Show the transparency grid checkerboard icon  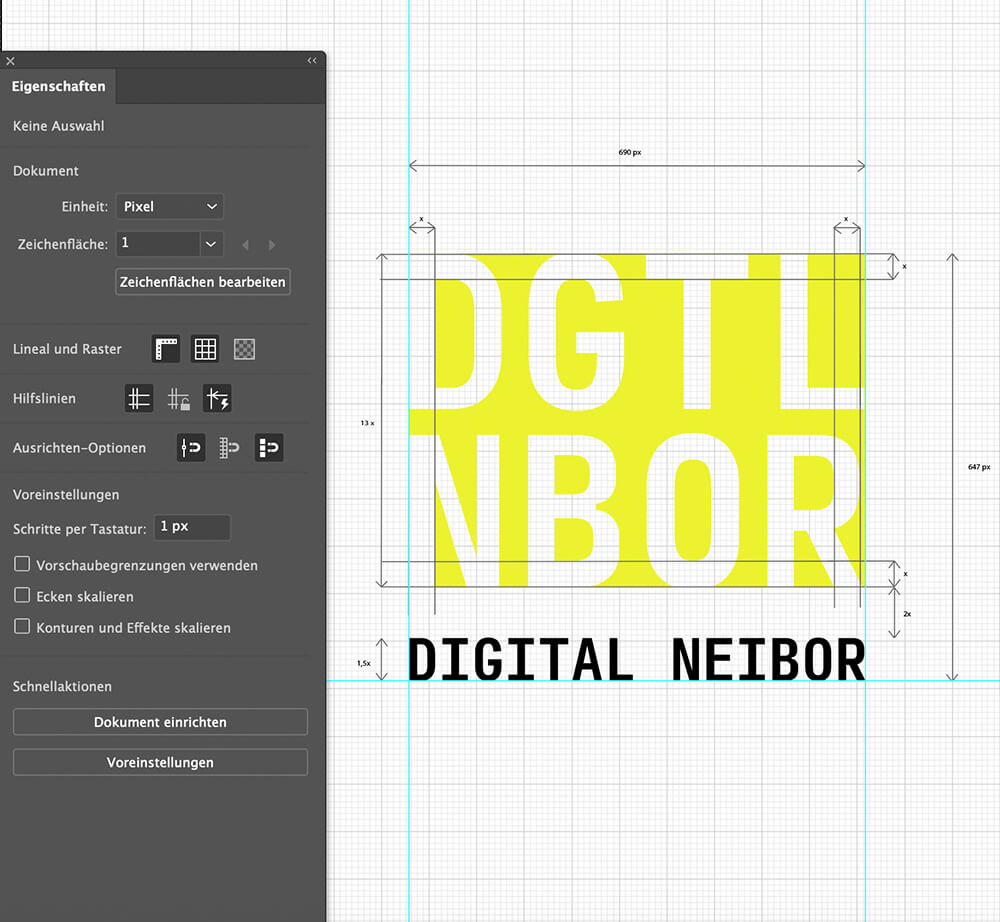click(244, 349)
